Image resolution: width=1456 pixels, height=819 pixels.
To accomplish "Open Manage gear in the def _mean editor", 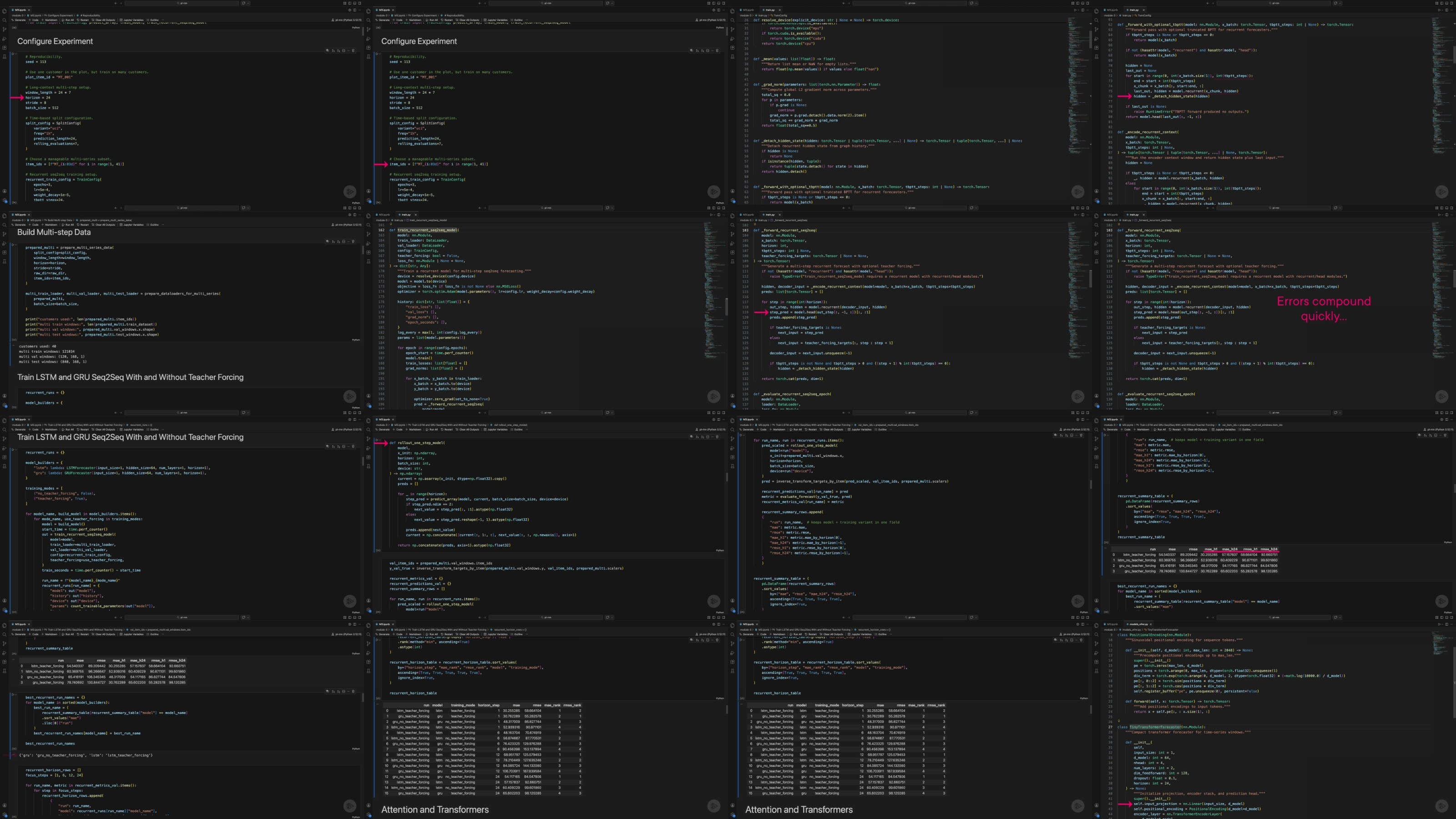I will coord(733,200).
